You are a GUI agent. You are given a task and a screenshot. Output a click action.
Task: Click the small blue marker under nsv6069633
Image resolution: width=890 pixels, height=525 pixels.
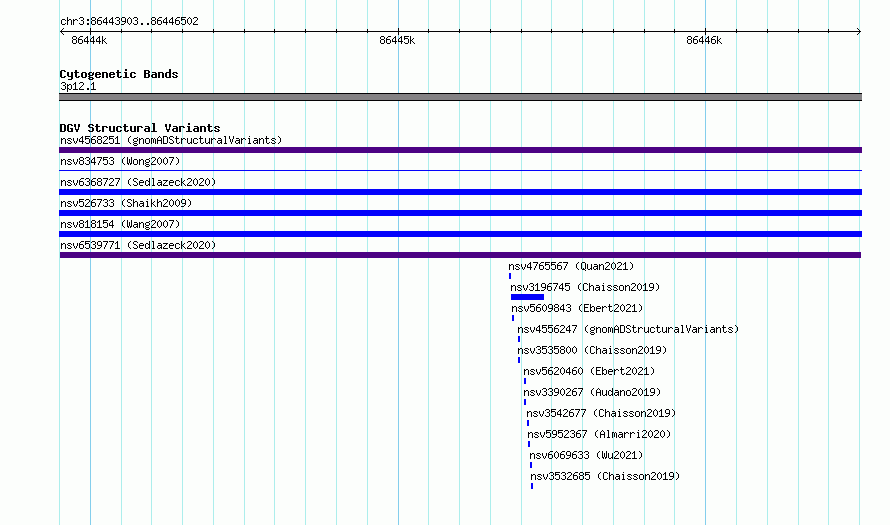click(531, 465)
